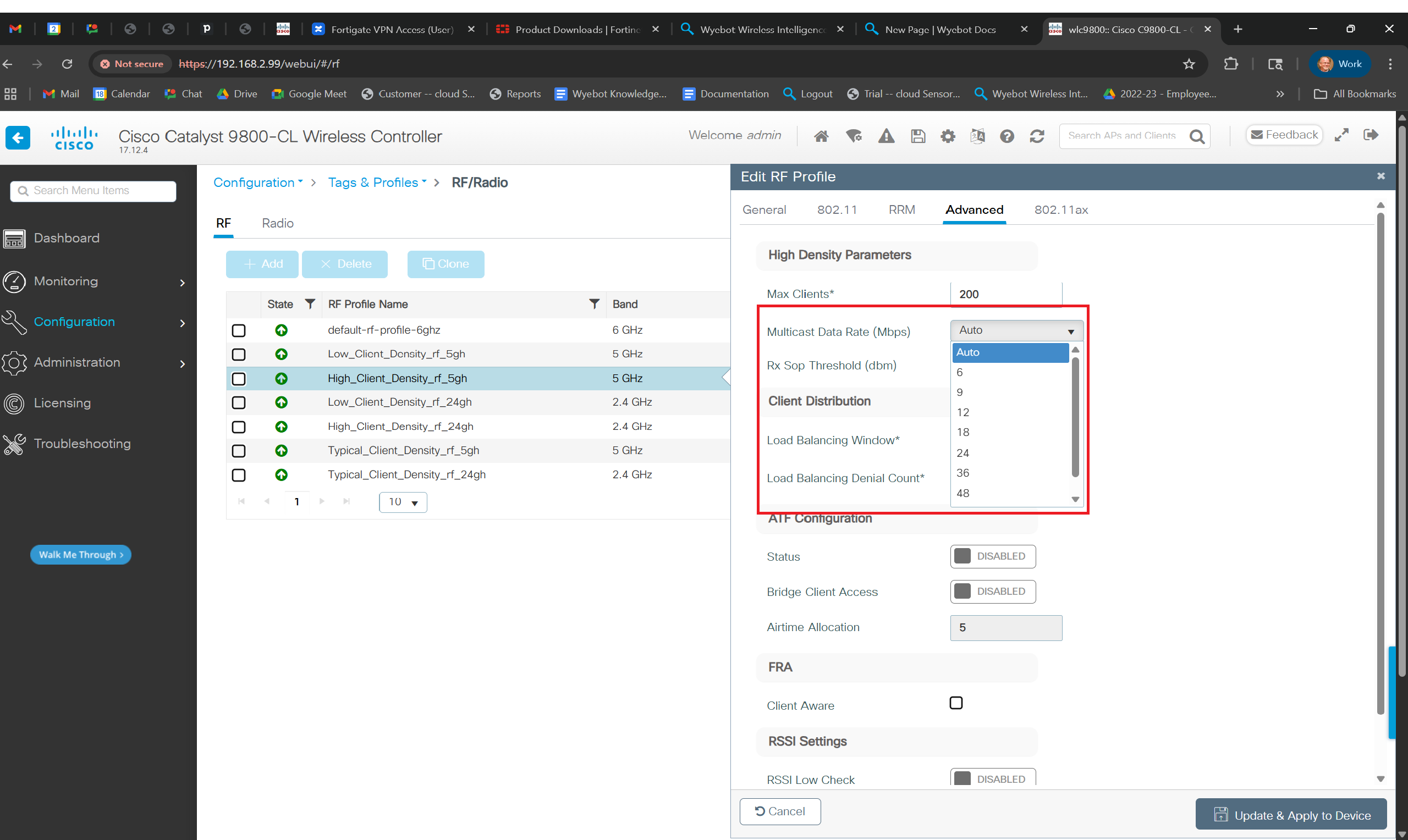1408x840 pixels.
Task: Collapse the Multicast Data Rate dropdown
Action: 1016,330
